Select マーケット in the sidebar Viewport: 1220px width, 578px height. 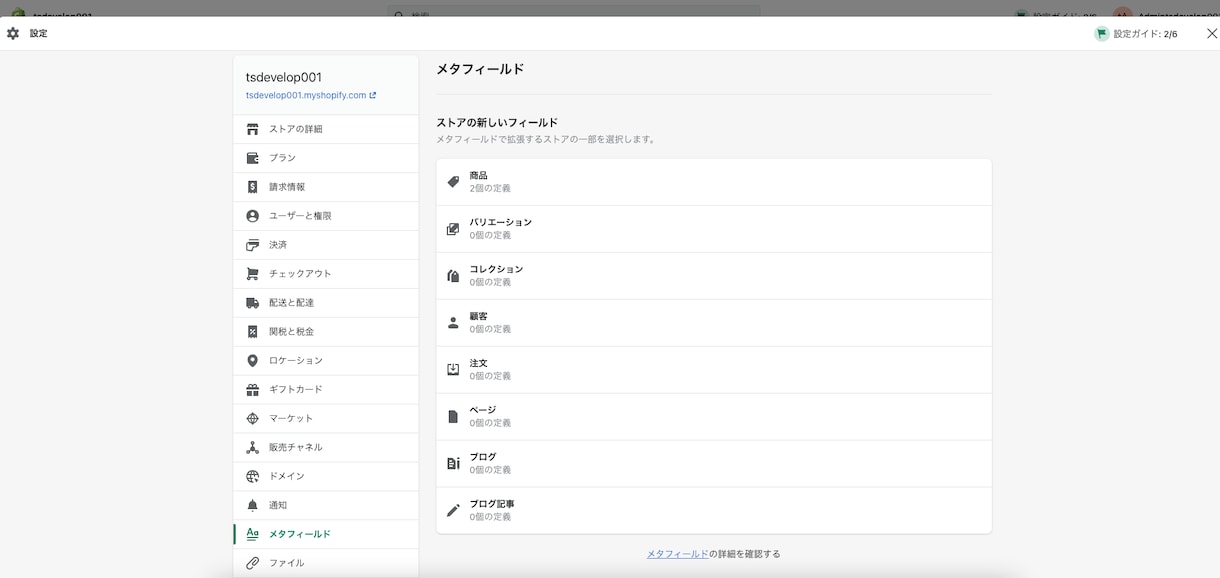(x=325, y=419)
